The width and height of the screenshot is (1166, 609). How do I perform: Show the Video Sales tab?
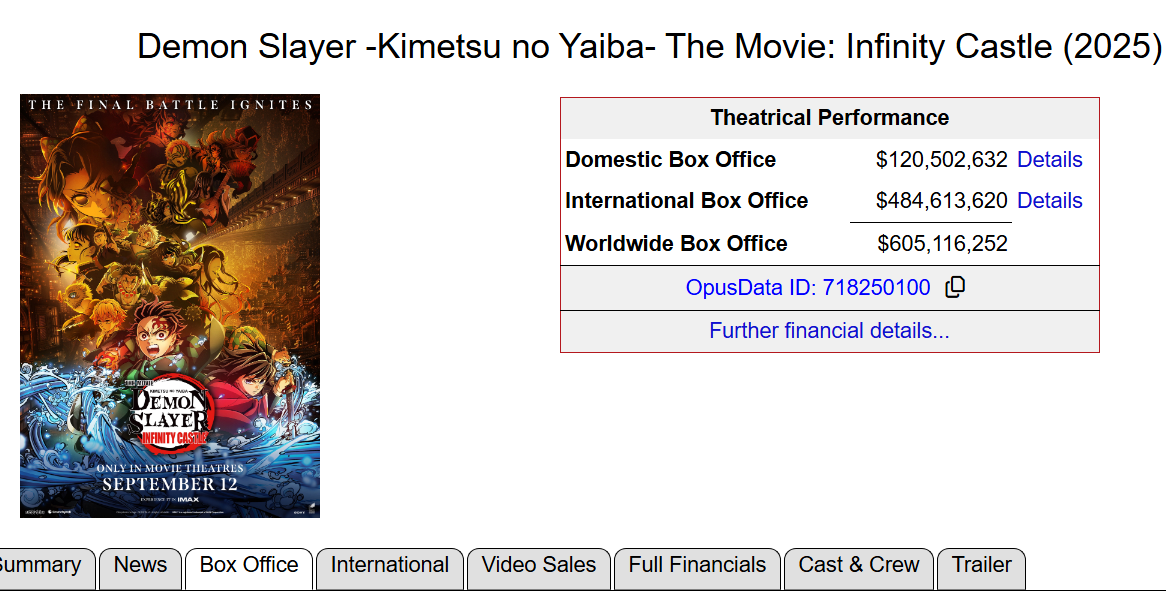(538, 566)
